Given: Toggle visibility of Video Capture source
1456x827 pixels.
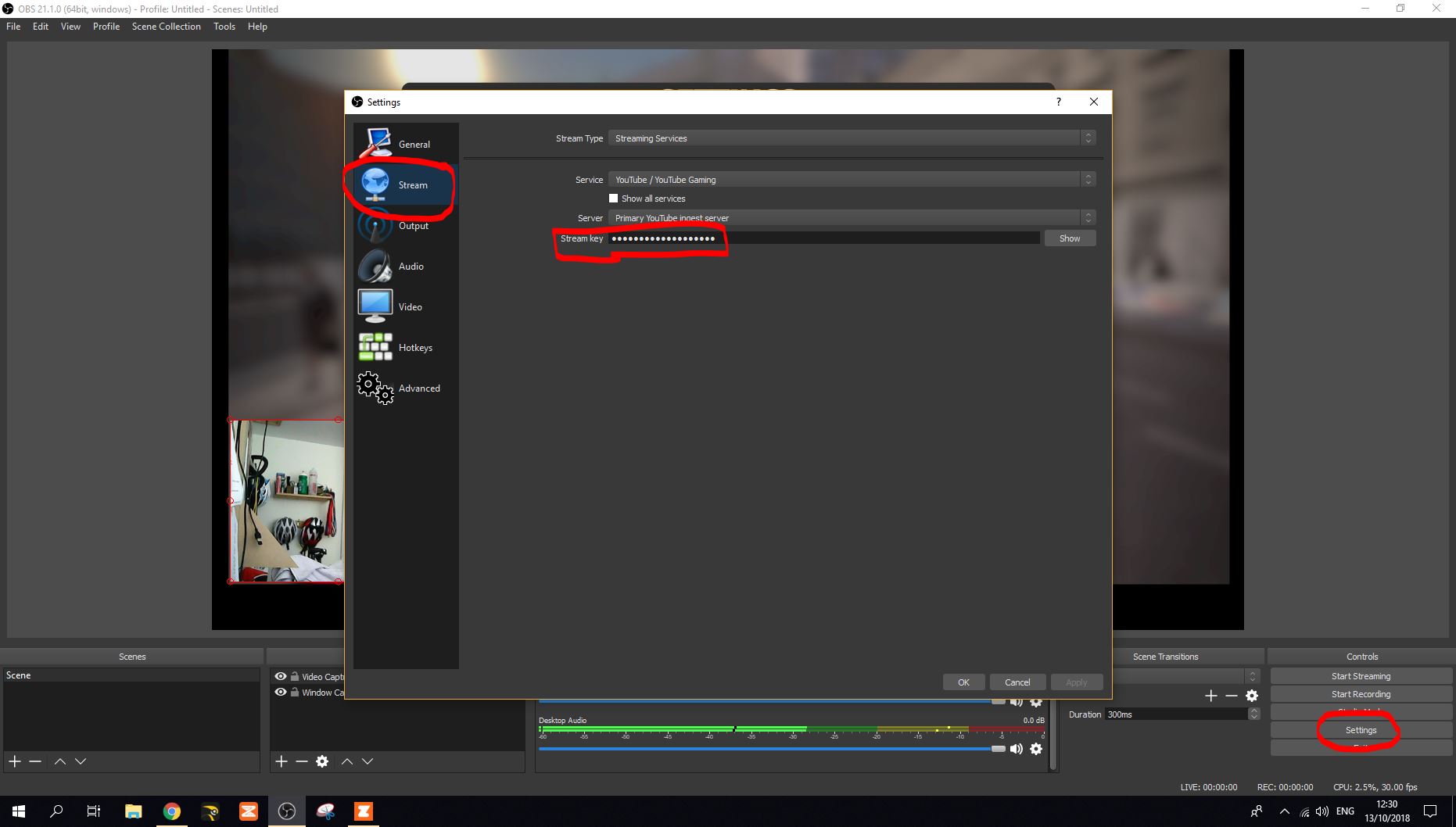Looking at the screenshot, I should click(x=281, y=677).
